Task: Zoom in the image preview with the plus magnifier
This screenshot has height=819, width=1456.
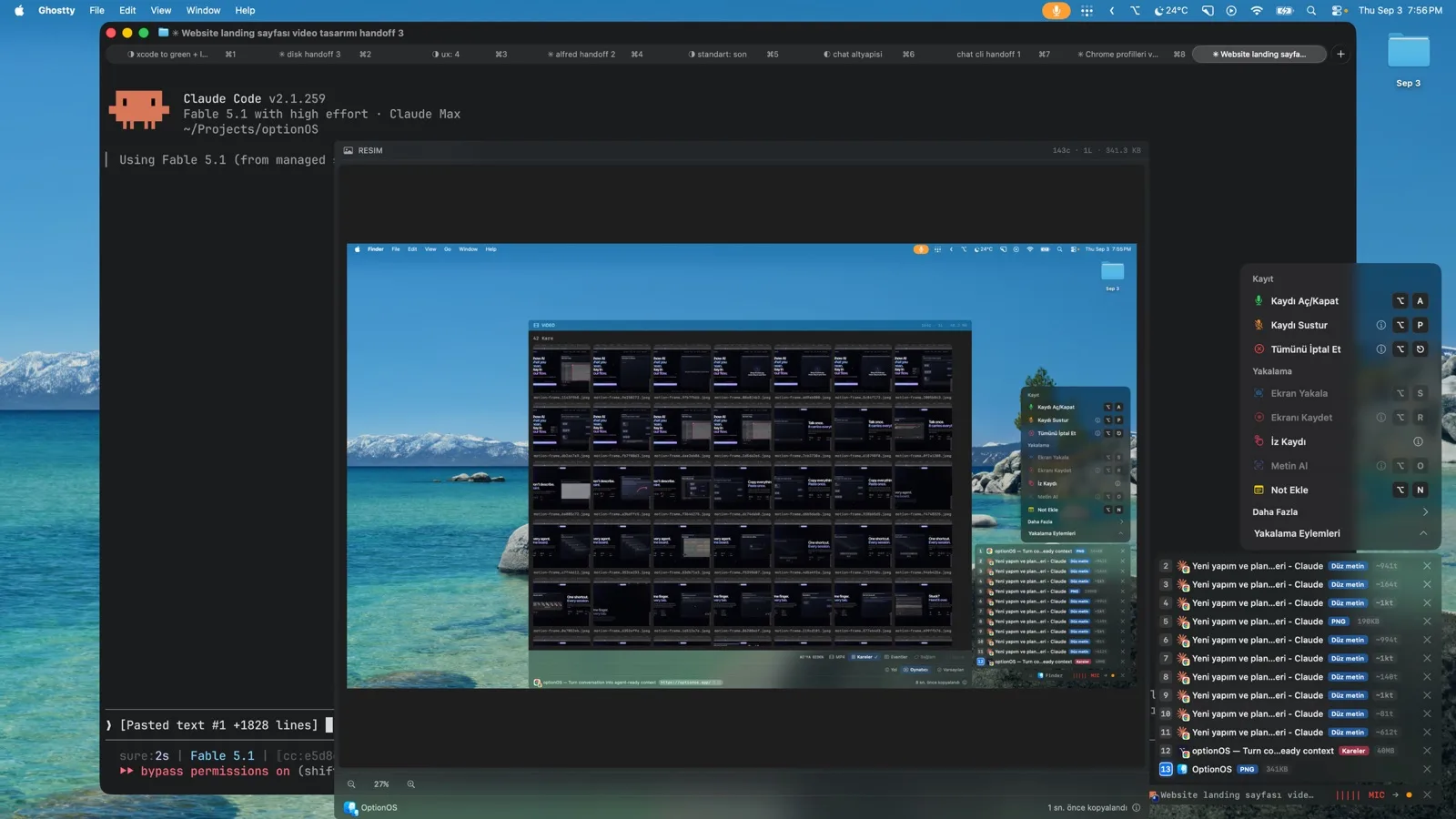Action: tap(410, 784)
